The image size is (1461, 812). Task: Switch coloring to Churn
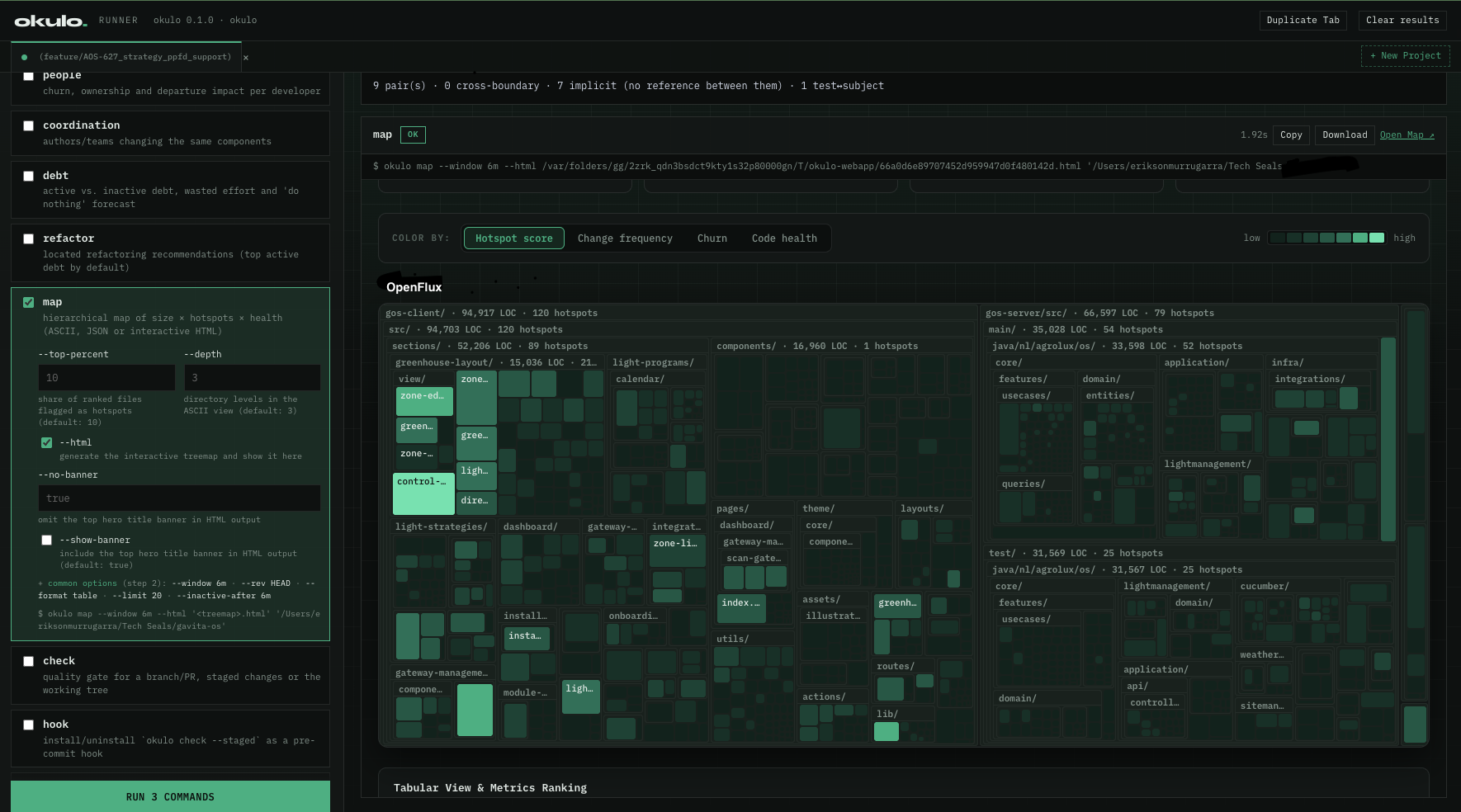point(712,238)
